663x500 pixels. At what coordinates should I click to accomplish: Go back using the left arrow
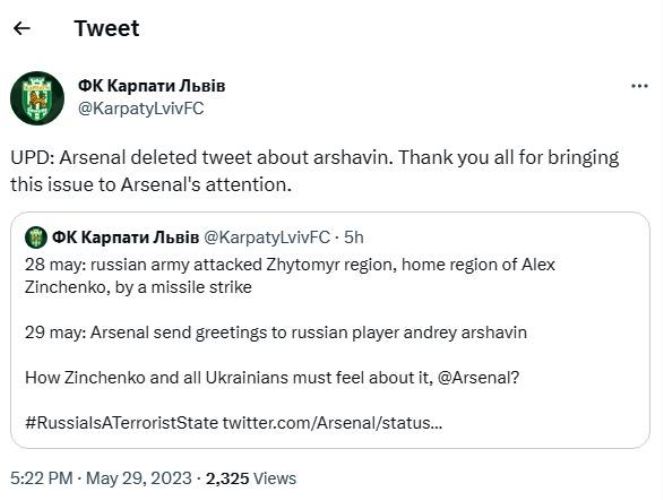(x=22, y=28)
